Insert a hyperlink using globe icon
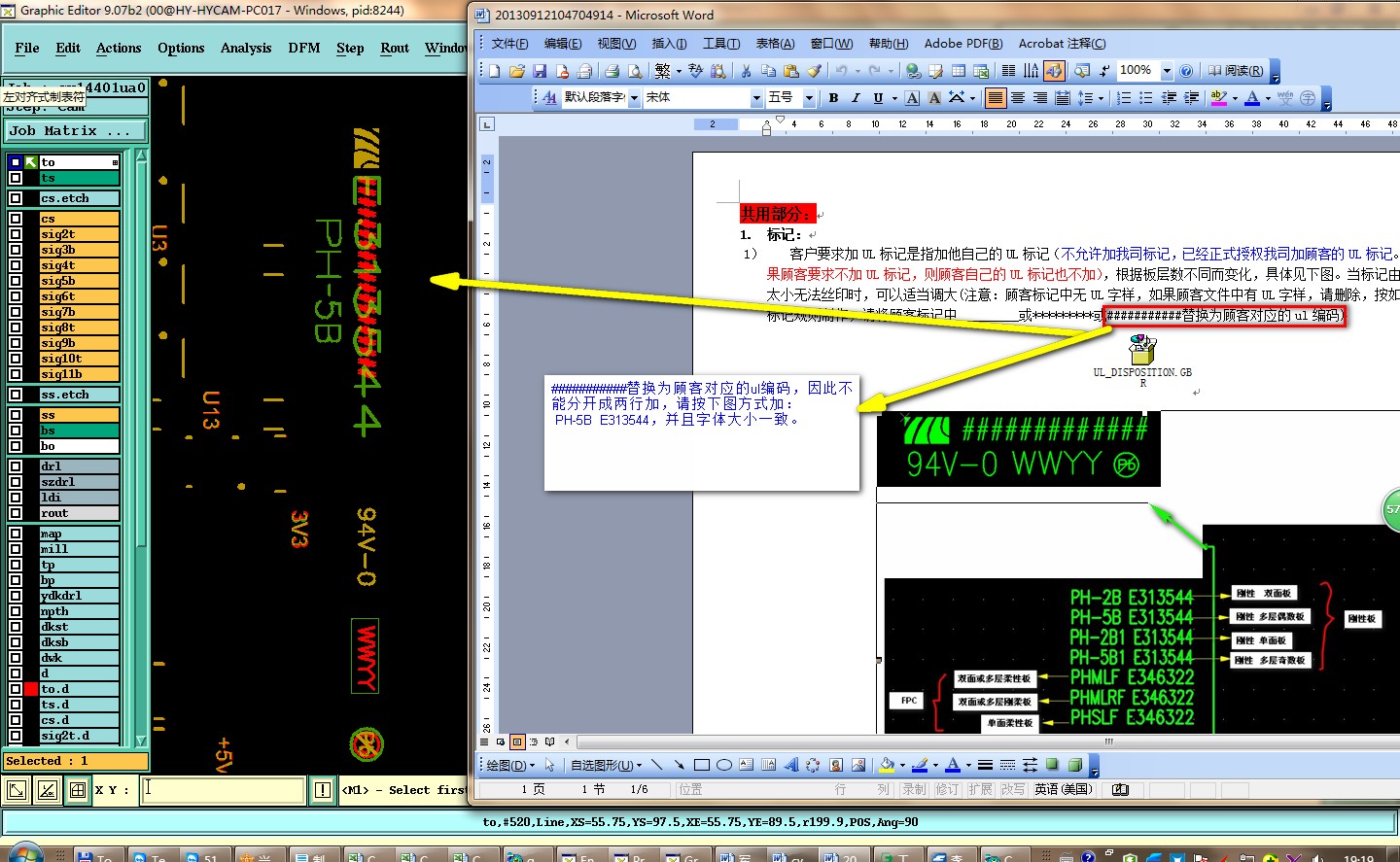 click(x=913, y=71)
